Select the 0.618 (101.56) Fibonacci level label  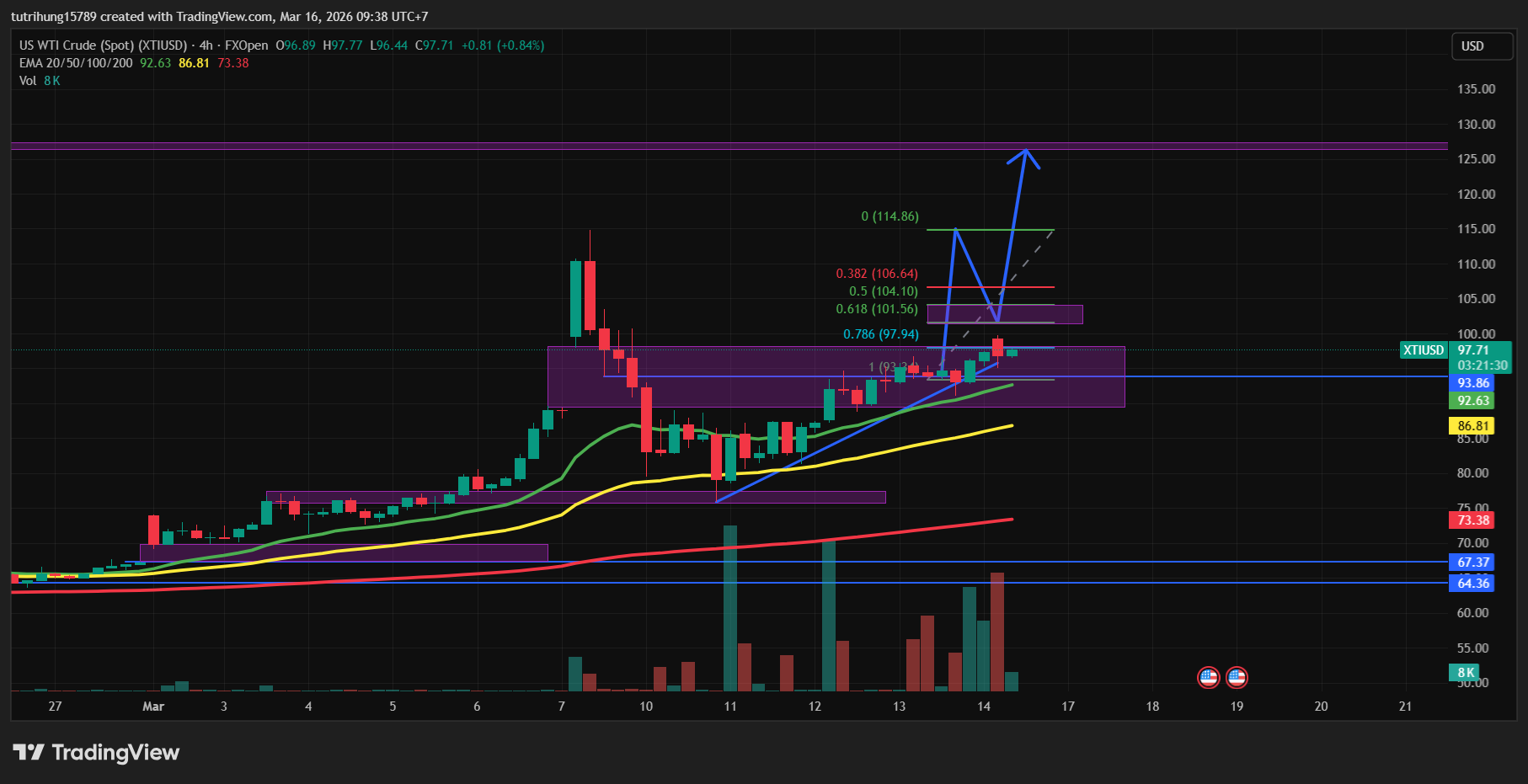[x=876, y=309]
